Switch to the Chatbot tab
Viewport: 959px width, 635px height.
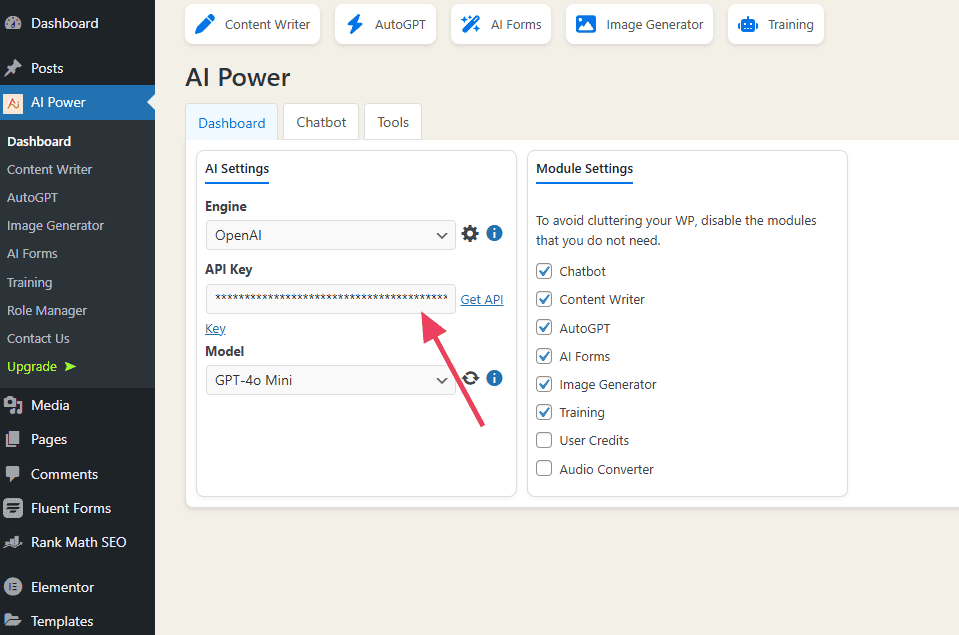click(321, 122)
